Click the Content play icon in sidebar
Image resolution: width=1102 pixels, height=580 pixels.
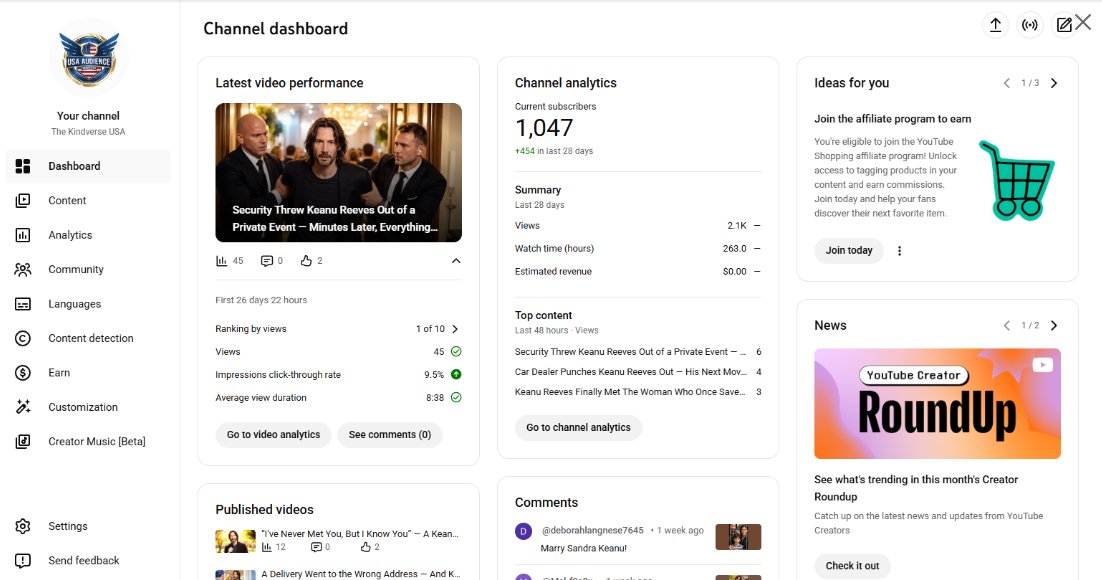click(22, 200)
